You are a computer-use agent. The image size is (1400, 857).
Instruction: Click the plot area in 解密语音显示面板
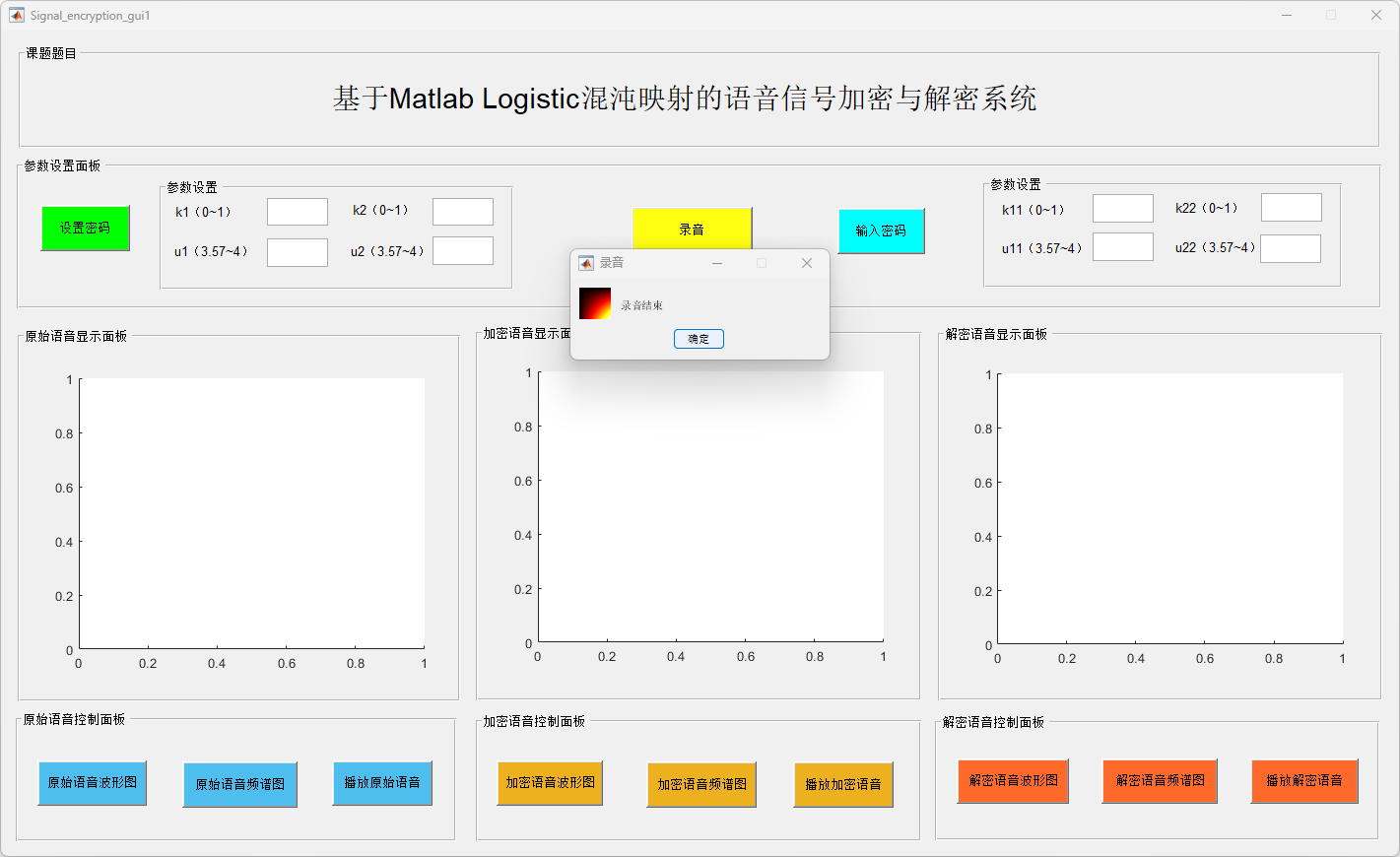1170,508
